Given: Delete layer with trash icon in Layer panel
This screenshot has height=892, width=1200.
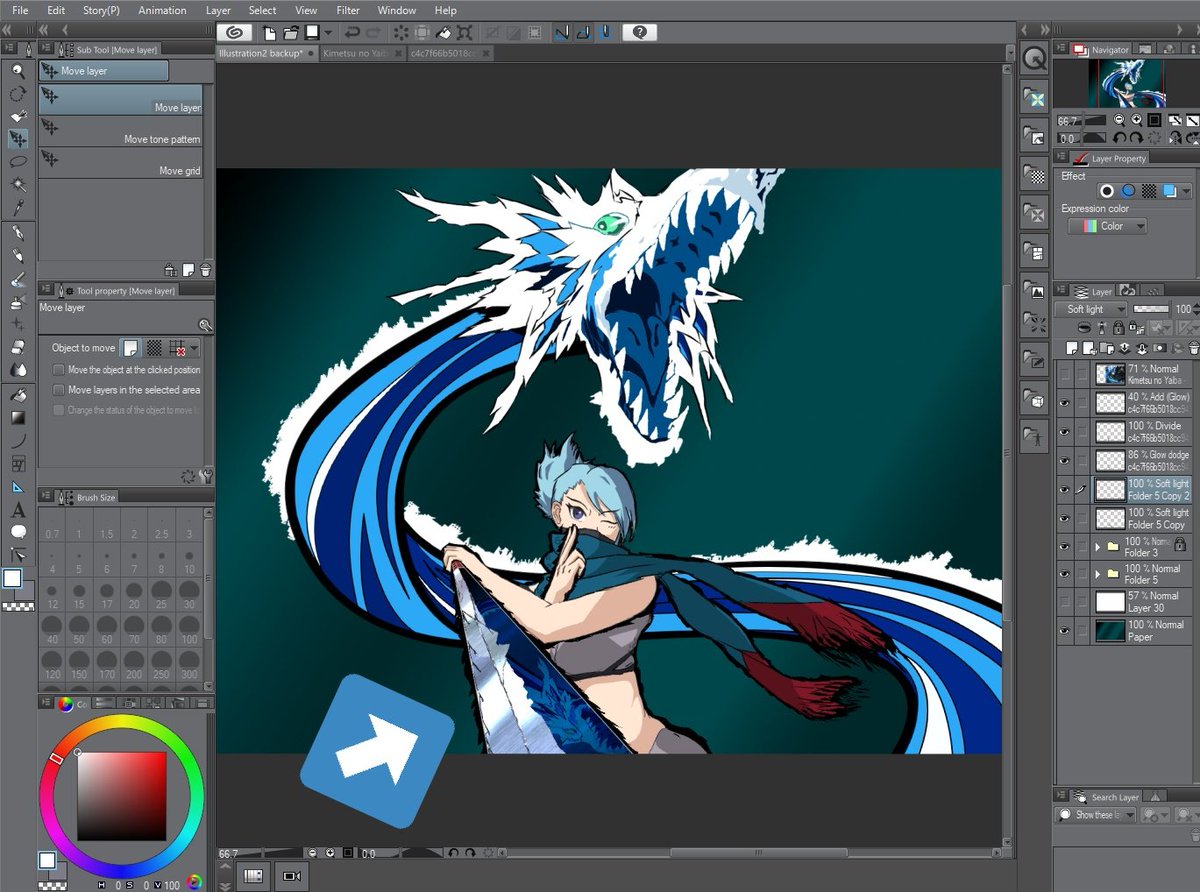Looking at the screenshot, I should click(1194, 347).
